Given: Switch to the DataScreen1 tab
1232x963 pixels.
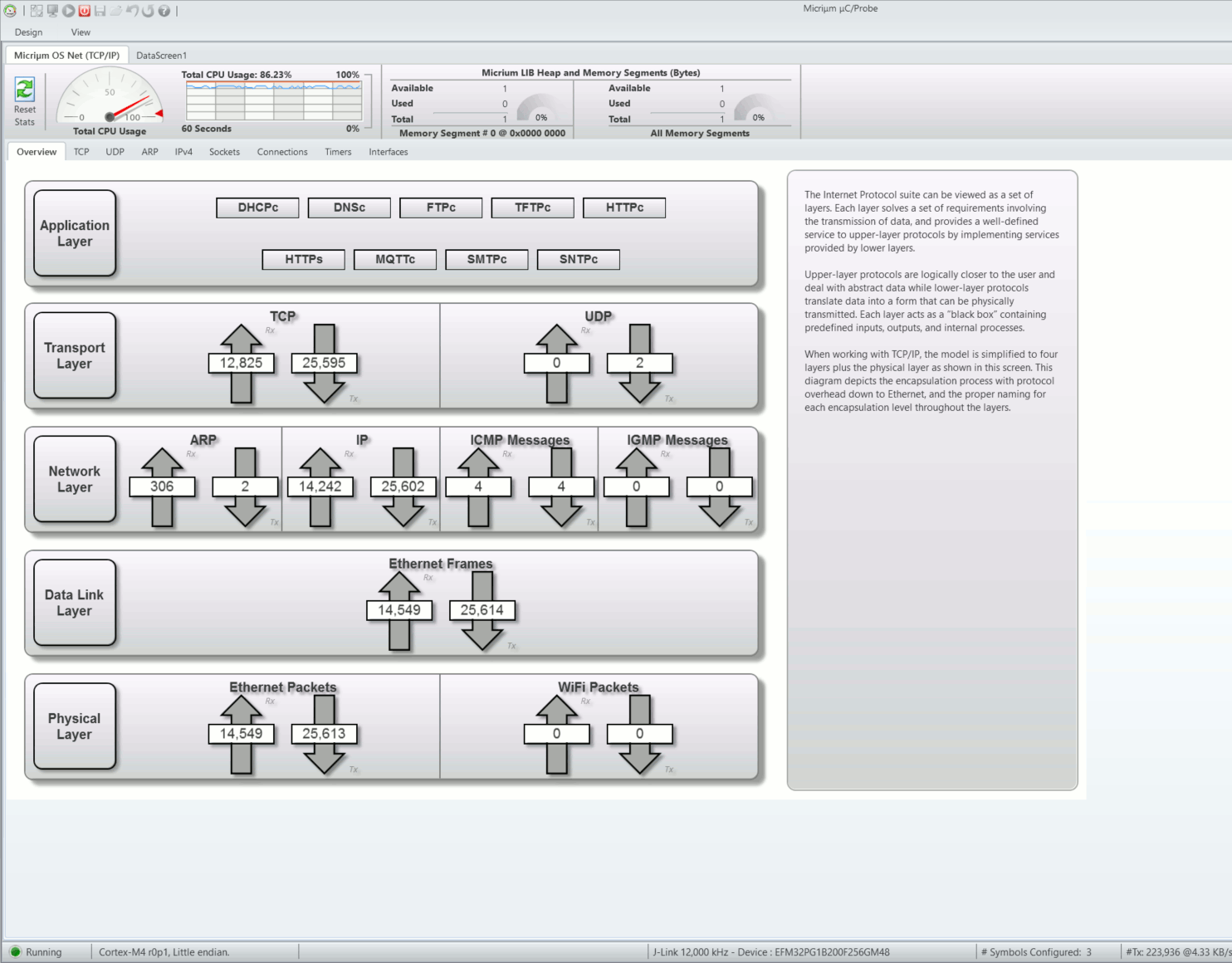Looking at the screenshot, I should click(162, 55).
